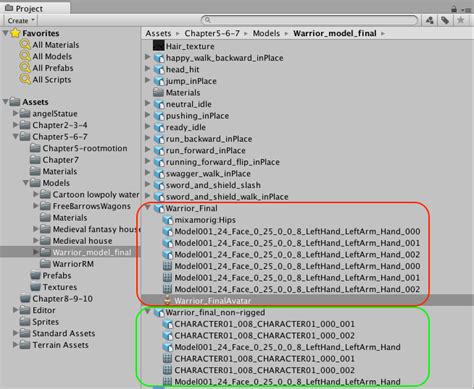The height and width of the screenshot is (389, 474).
Task: Click the run_backward_inPlace model icon
Action: (159, 139)
